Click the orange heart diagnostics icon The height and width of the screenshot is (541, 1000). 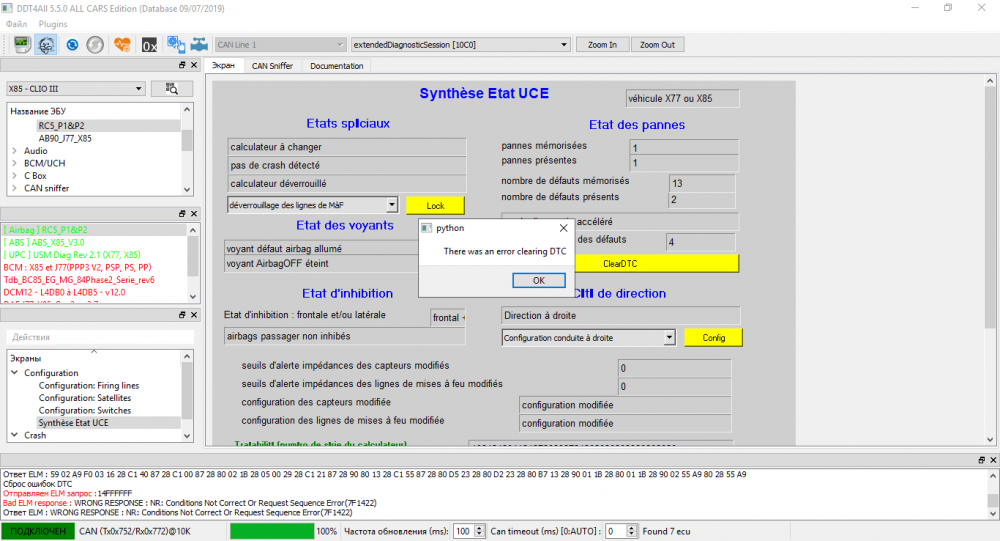pyautogui.click(x=122, y=45)
